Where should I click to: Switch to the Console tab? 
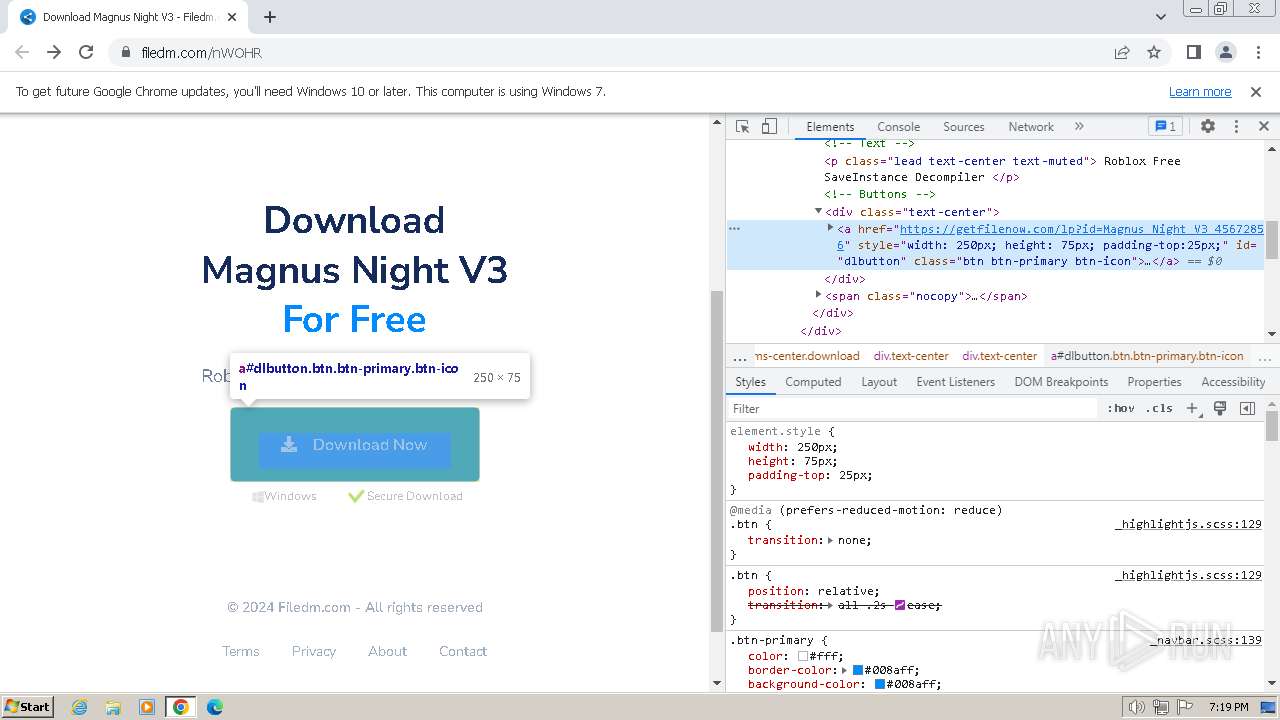pos(898,127)
